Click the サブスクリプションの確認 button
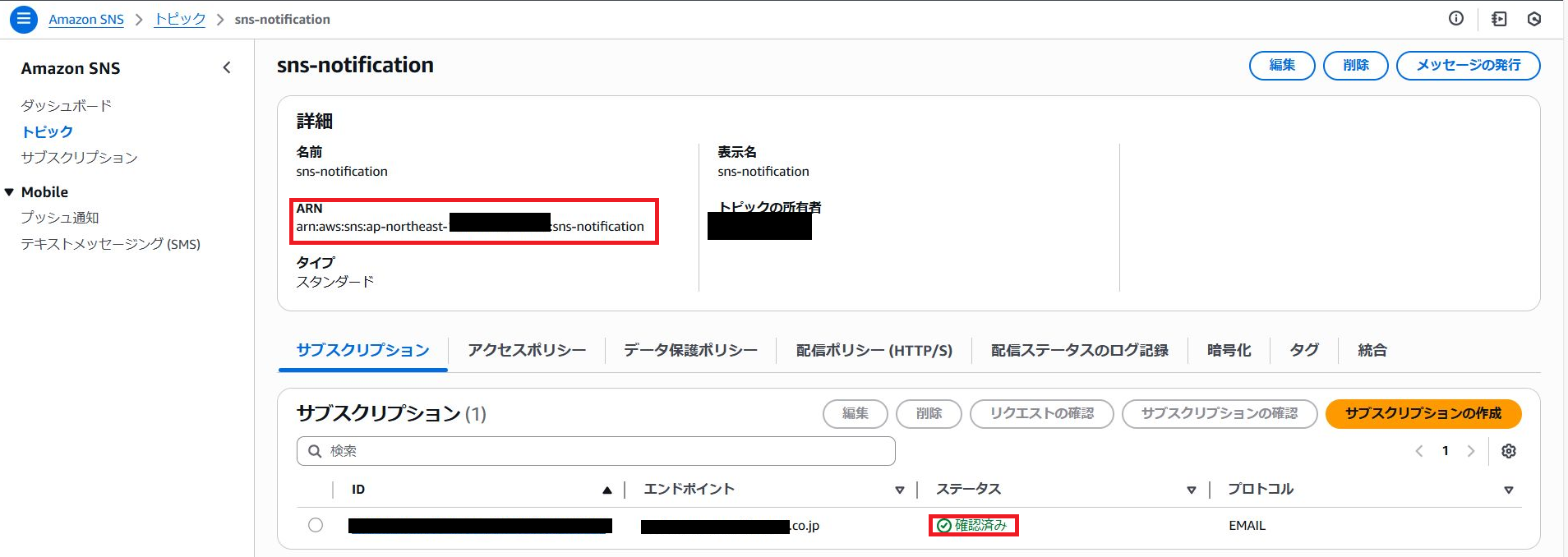Image resolution: width=1568 pixels, height=557 pixels. 1220,413
